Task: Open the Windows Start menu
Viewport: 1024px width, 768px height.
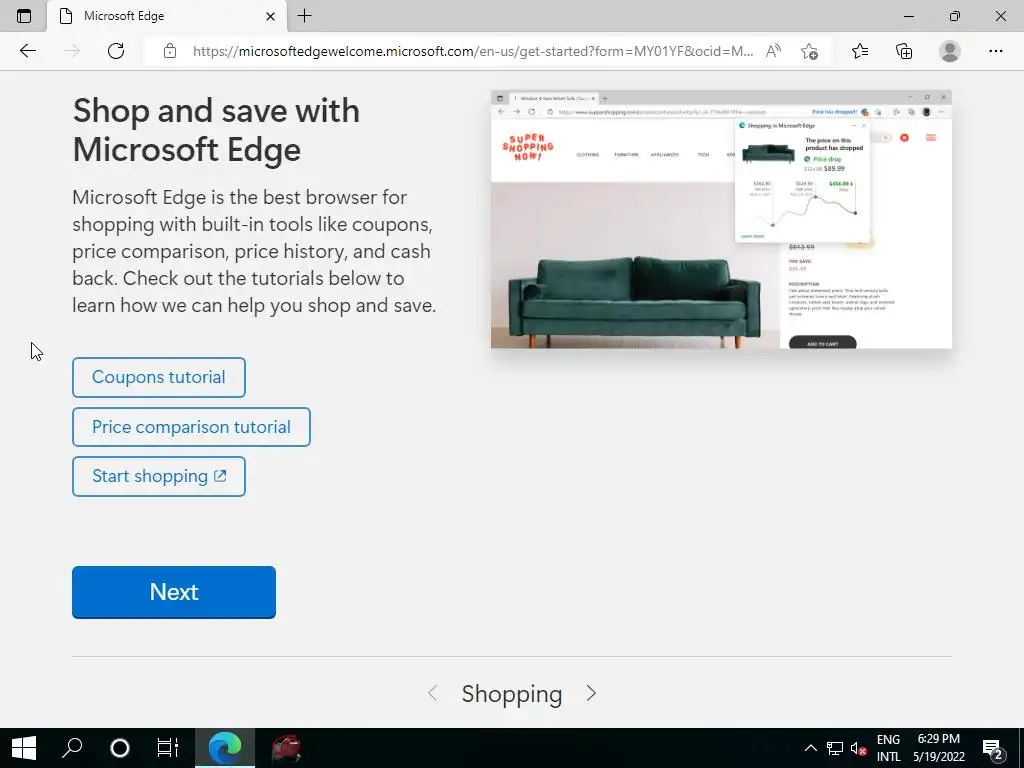Action: coord(24,748)
